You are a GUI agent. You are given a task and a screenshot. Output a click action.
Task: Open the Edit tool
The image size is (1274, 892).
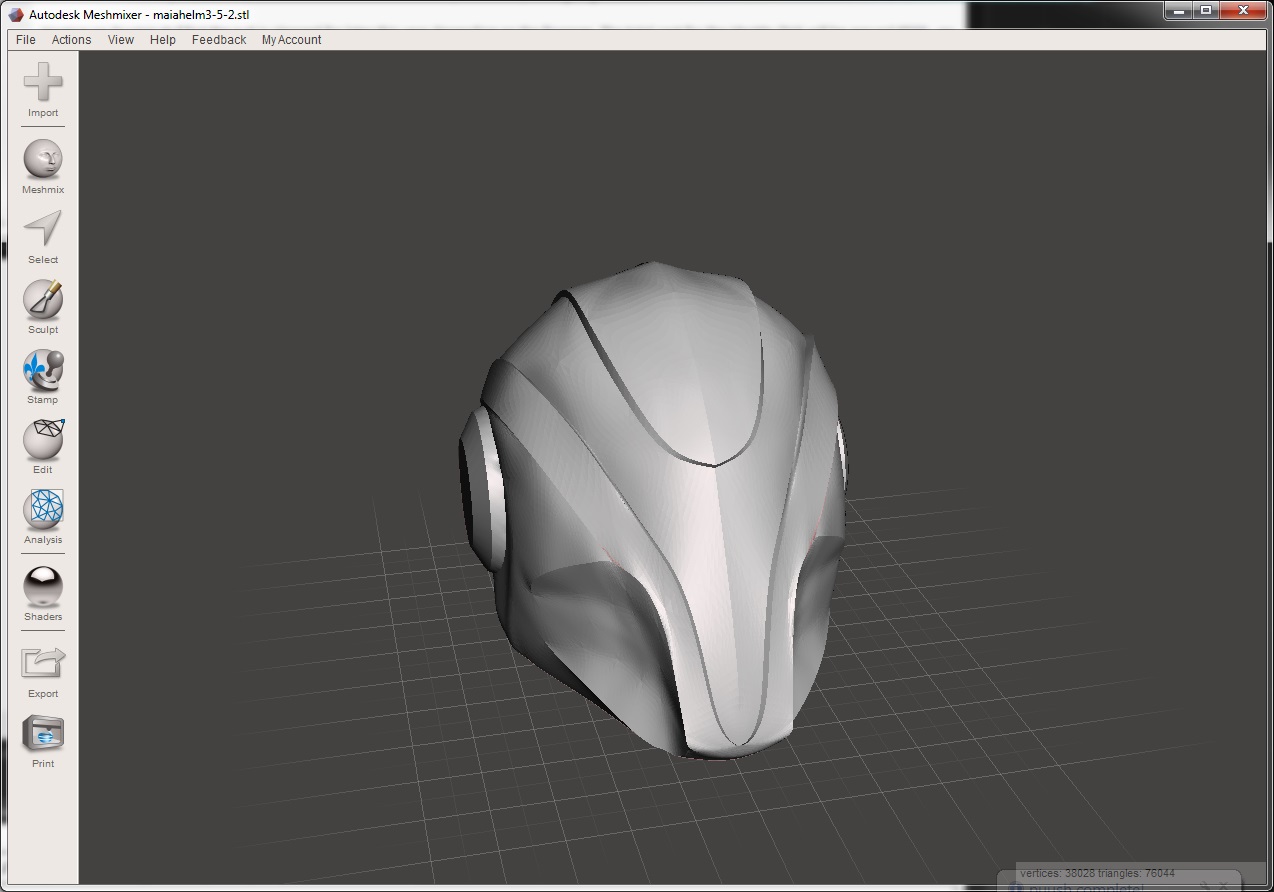point(43,439)
